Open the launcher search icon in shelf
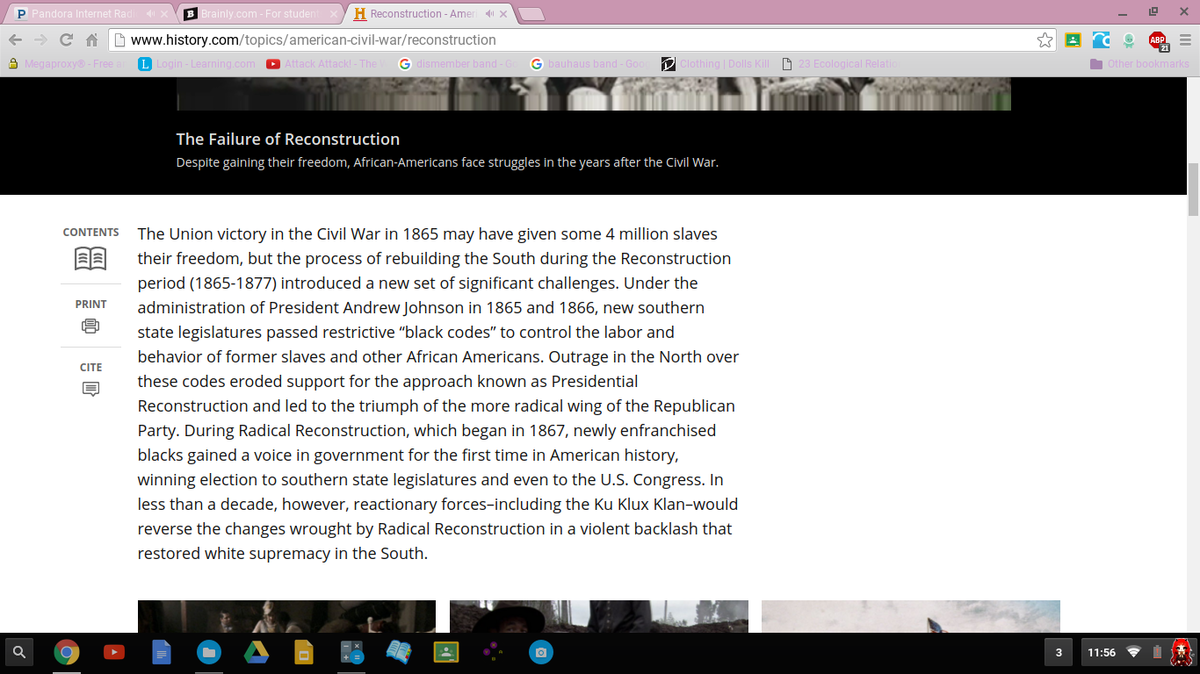1200x674 pixels. (20, 652)
